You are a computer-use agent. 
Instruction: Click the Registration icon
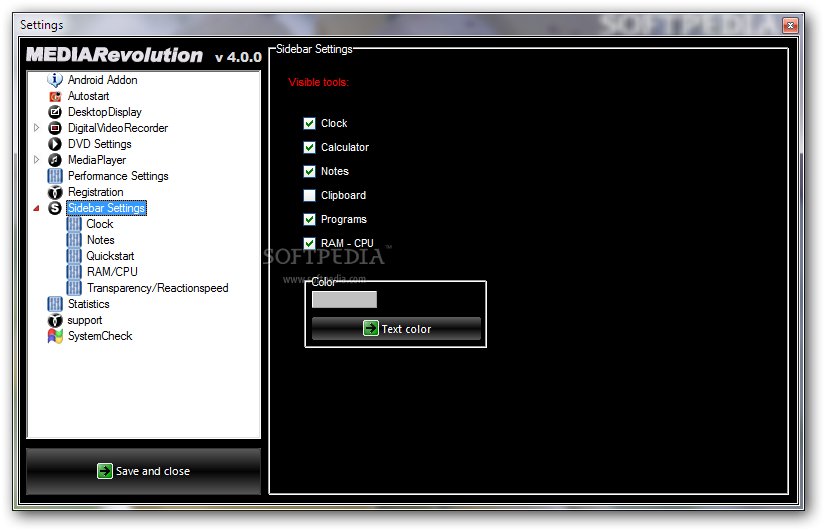tap(55, 192)
